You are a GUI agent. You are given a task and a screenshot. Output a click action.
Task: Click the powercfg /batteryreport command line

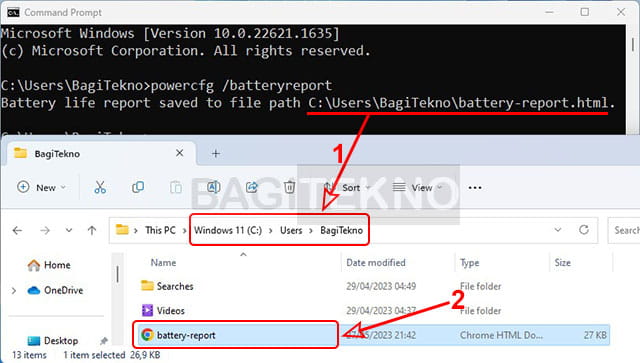click(241, 85)
